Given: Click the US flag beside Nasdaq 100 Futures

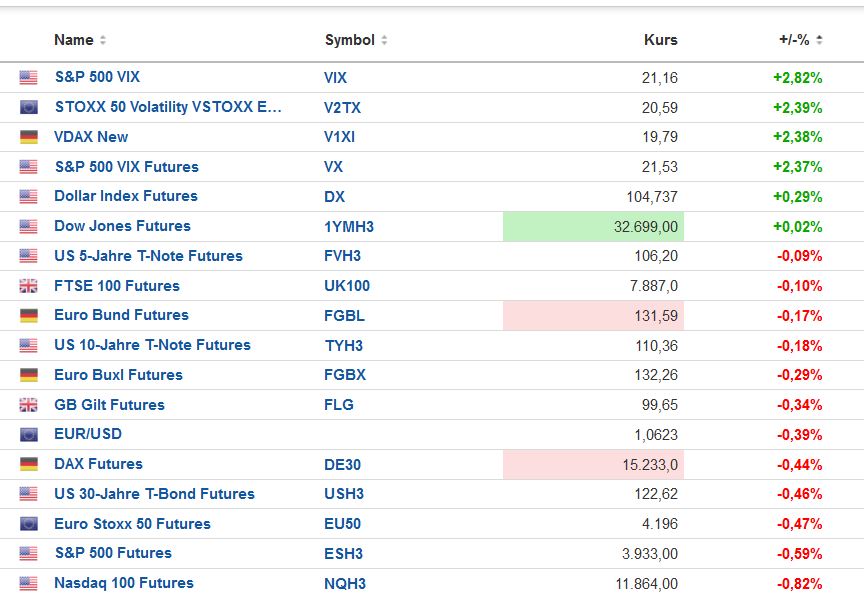Looking at the screenshot, I should 29,583.
